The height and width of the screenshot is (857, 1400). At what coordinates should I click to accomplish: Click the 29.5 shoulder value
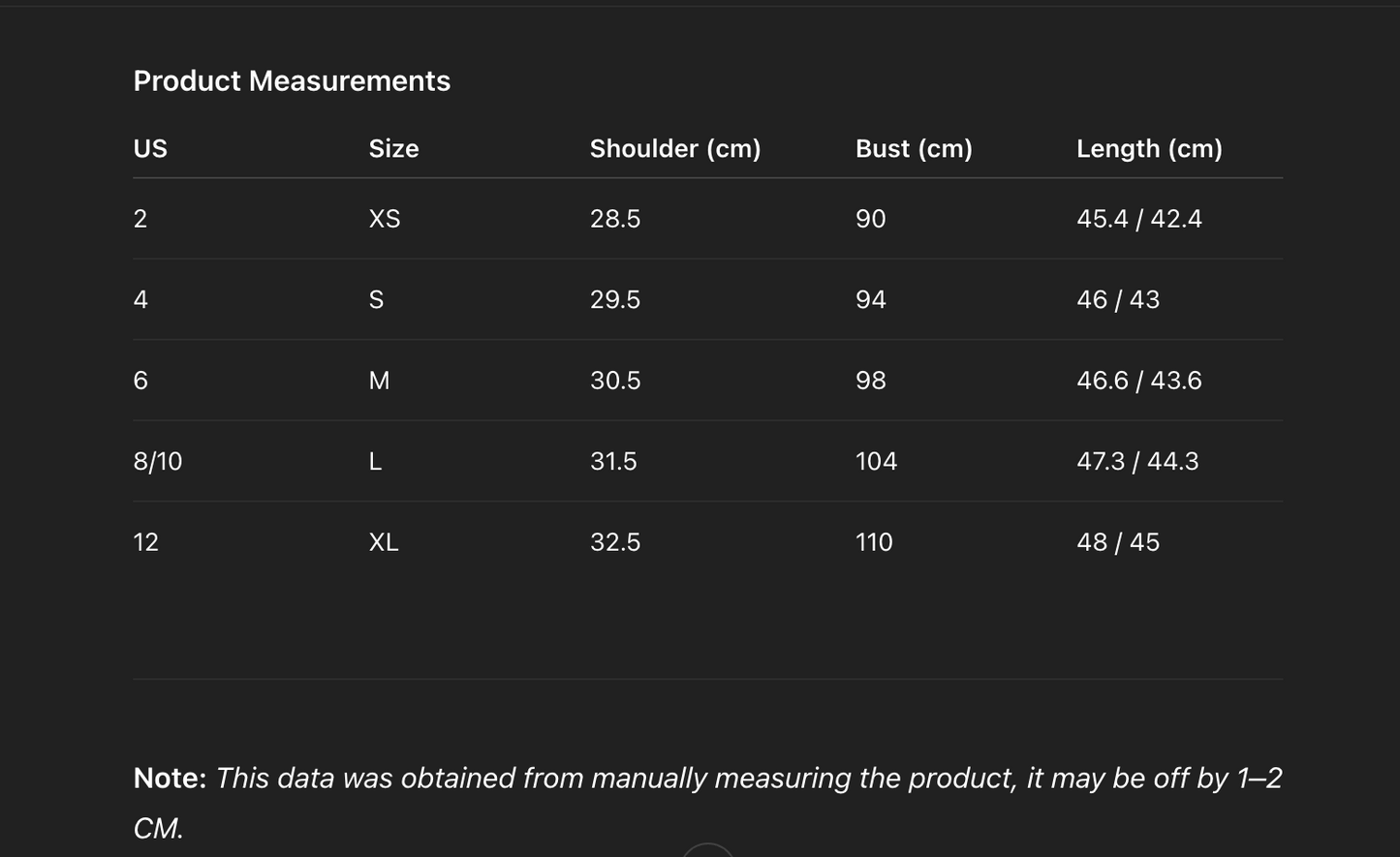click(x=615, y=300)
